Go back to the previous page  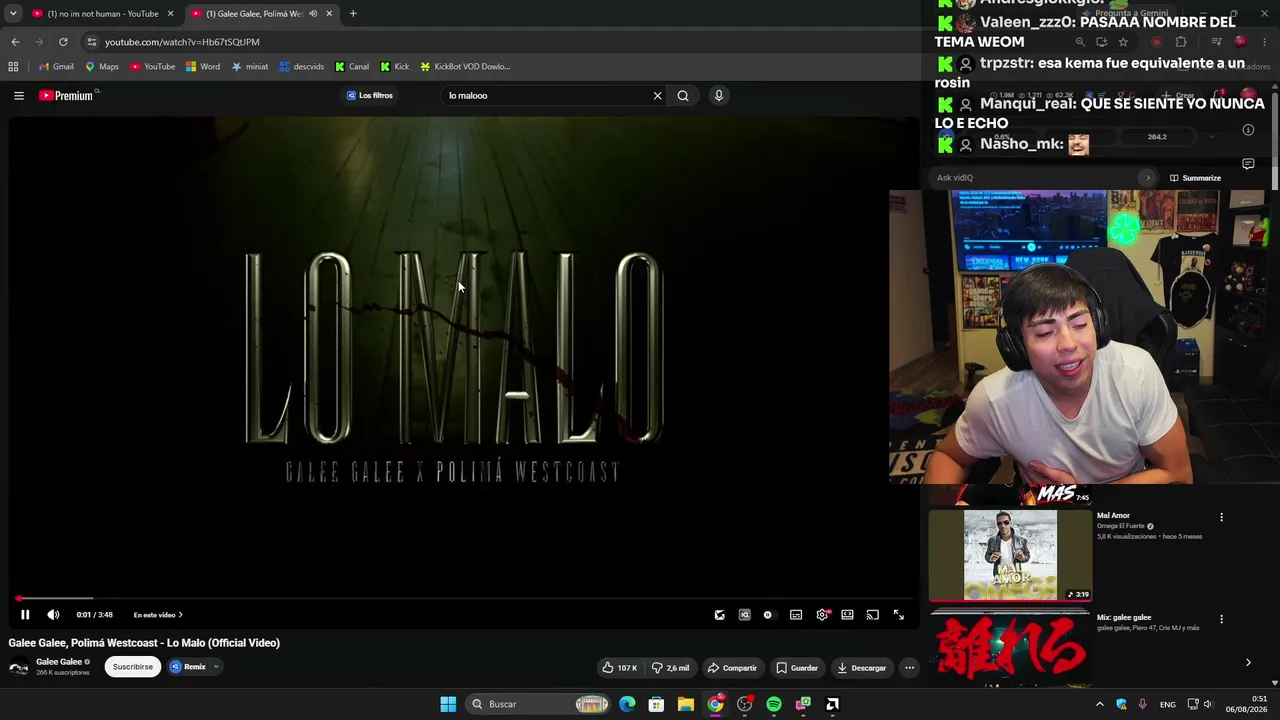click(15, 42)
